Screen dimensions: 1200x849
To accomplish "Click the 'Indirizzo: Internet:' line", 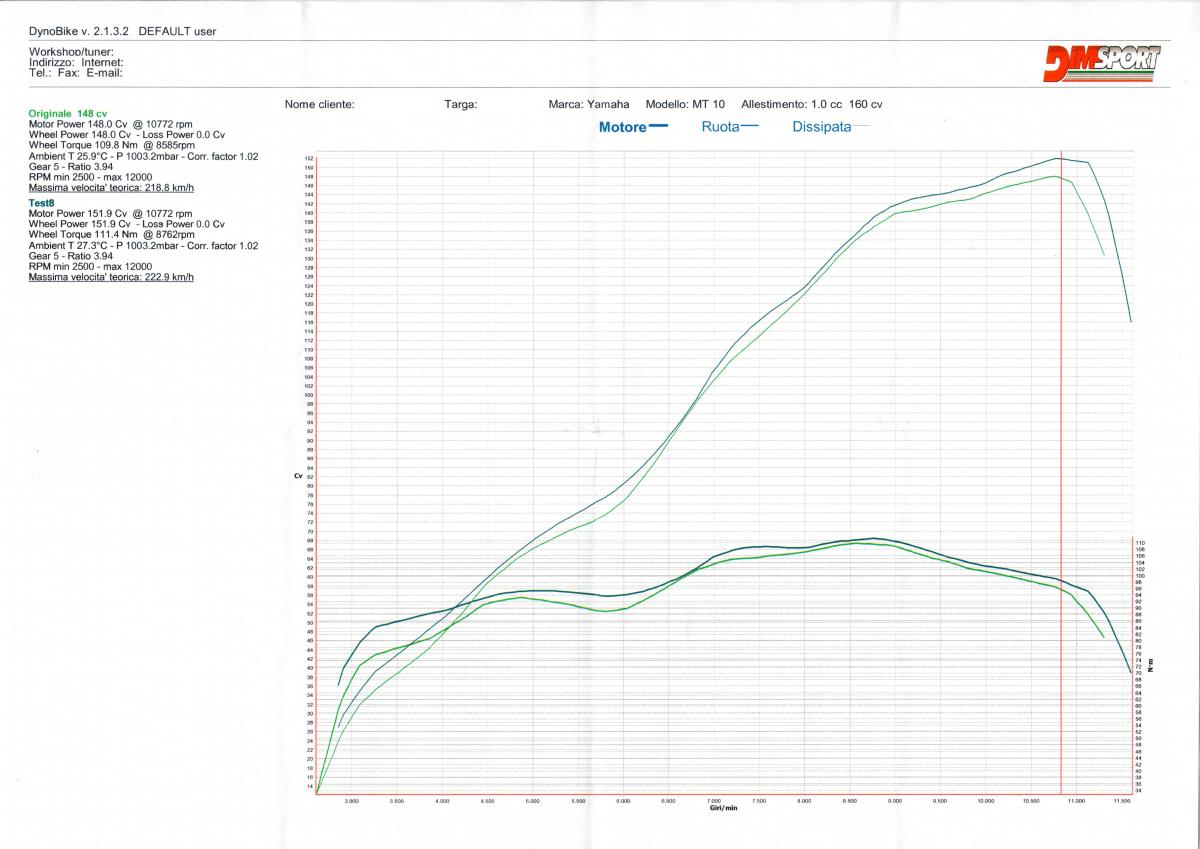I will (x=76, y=62).
